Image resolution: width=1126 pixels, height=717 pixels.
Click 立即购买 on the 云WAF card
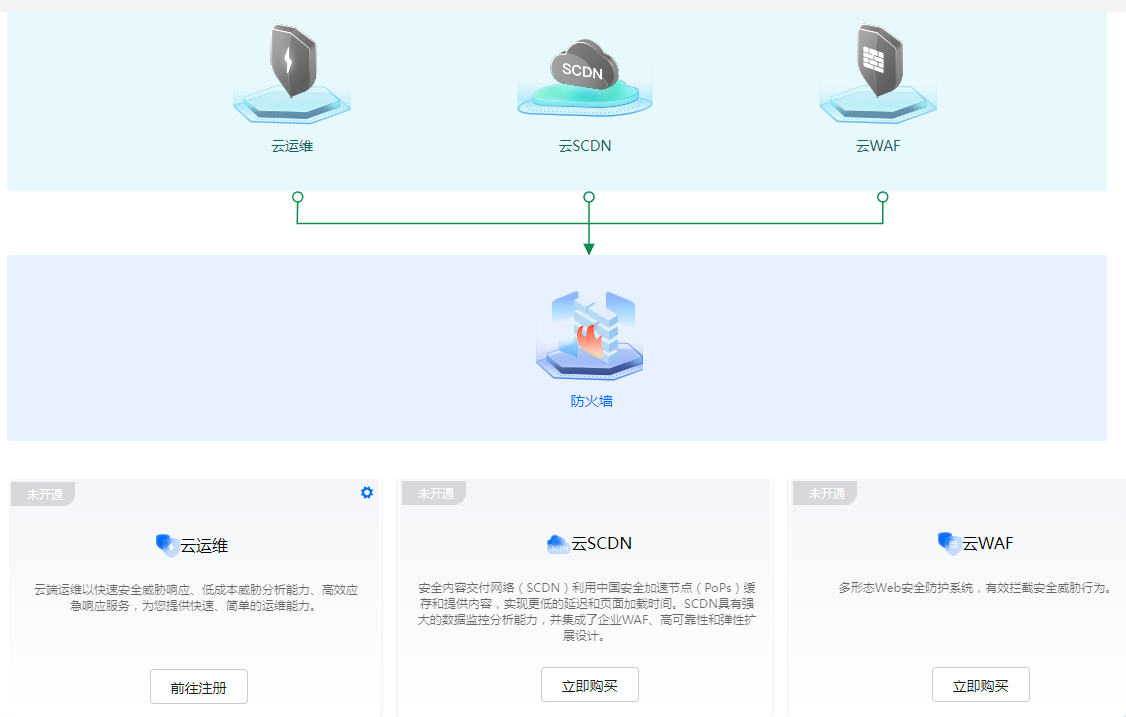(x=980, y=685)
